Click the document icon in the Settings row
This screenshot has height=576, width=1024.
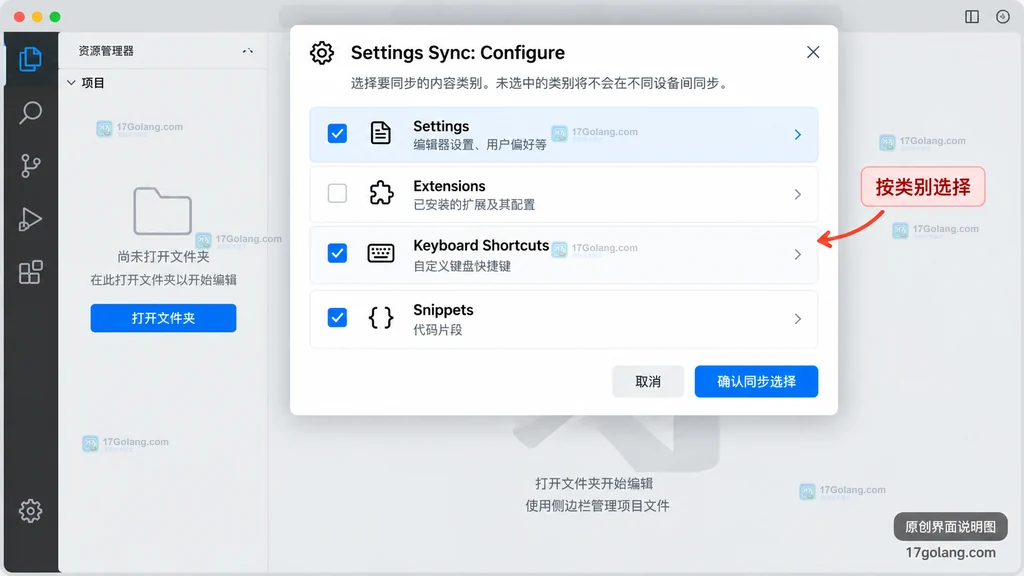click(380, 133)
